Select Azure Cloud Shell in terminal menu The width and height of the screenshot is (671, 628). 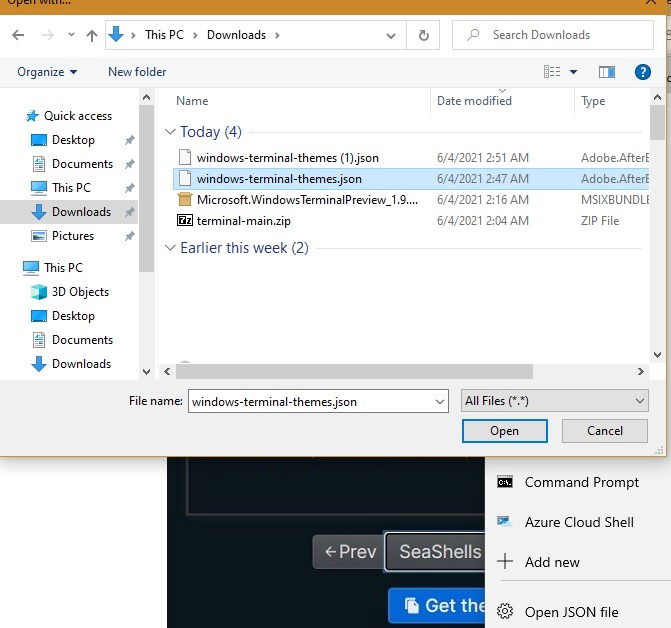[578, 522]
